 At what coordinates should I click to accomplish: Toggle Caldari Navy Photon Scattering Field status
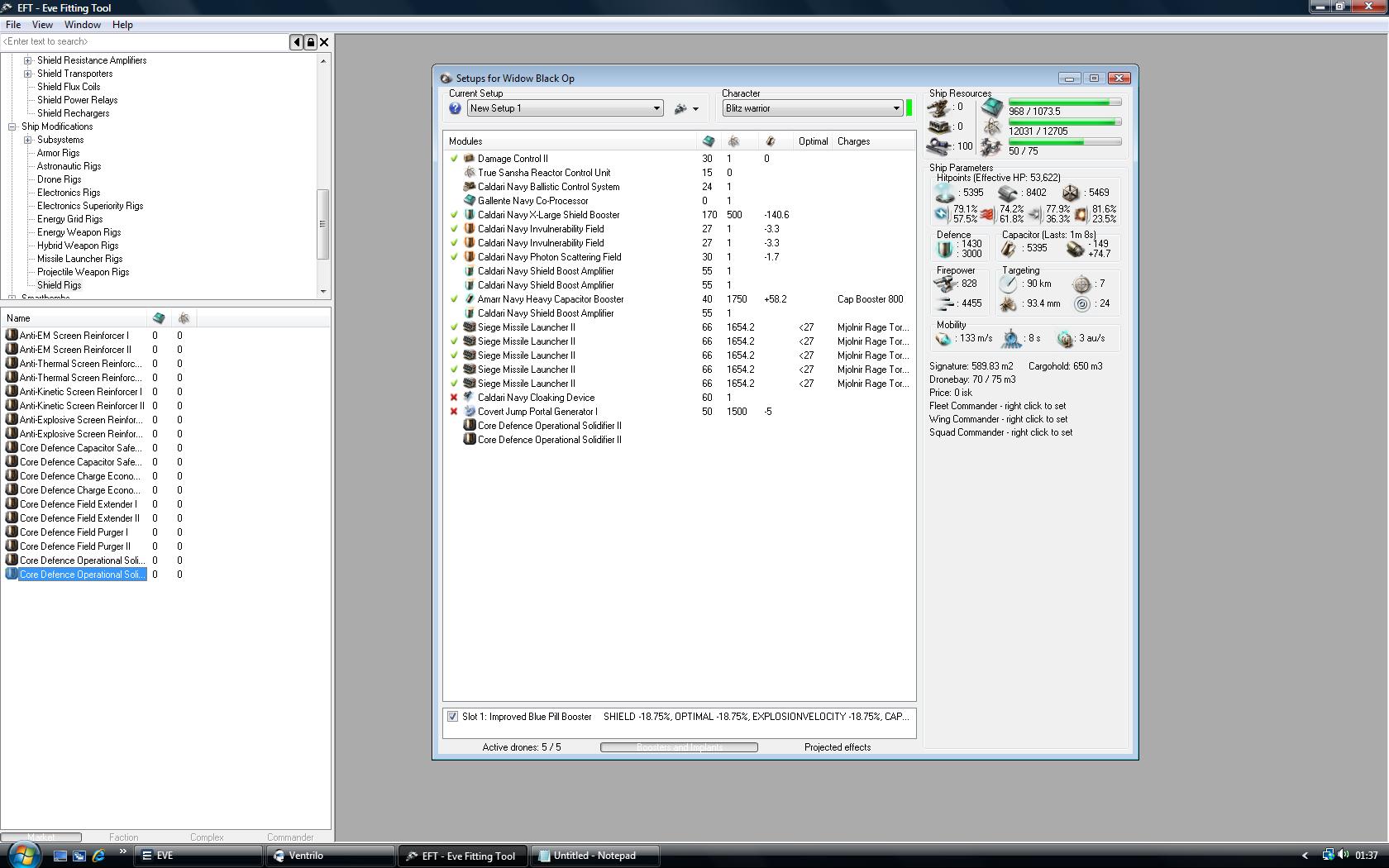(x=454, y=257)
